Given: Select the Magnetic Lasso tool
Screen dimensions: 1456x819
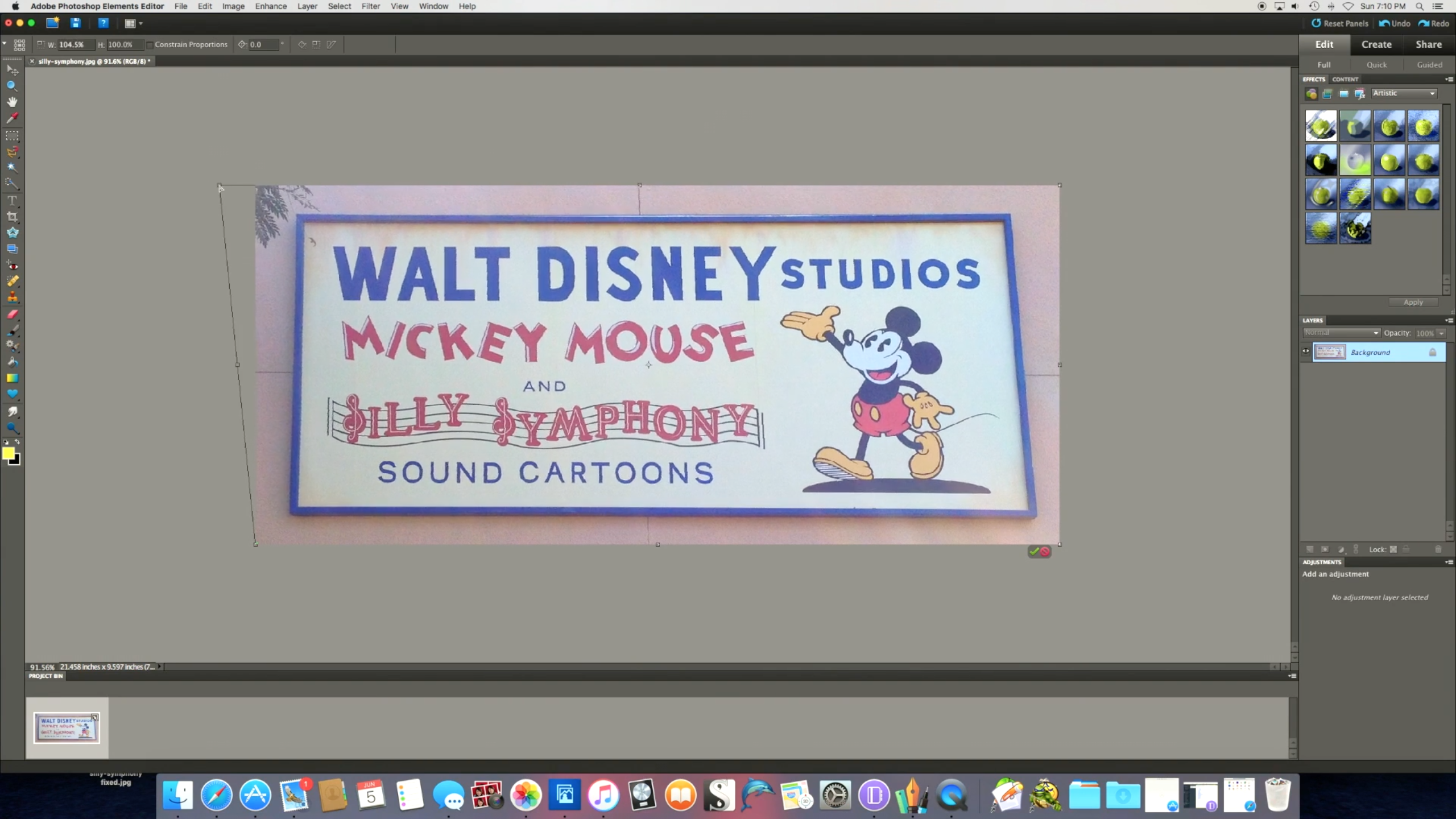Looking at the screenshot, I should tap(12, 152).
